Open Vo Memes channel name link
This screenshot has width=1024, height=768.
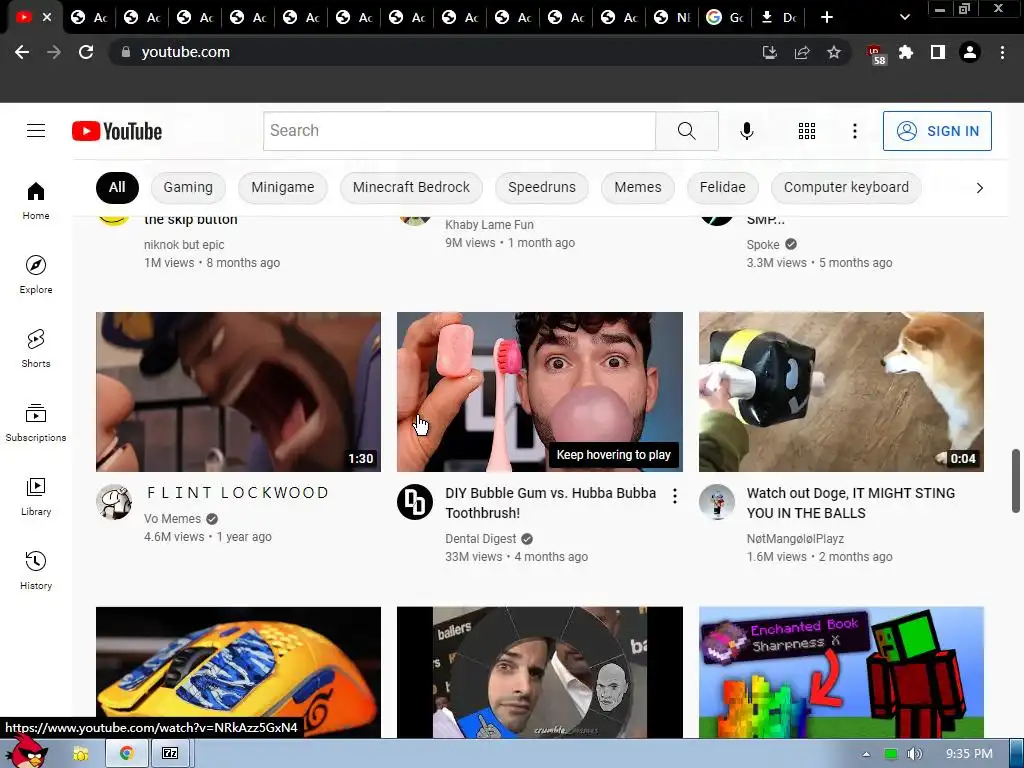pos(172,519)
